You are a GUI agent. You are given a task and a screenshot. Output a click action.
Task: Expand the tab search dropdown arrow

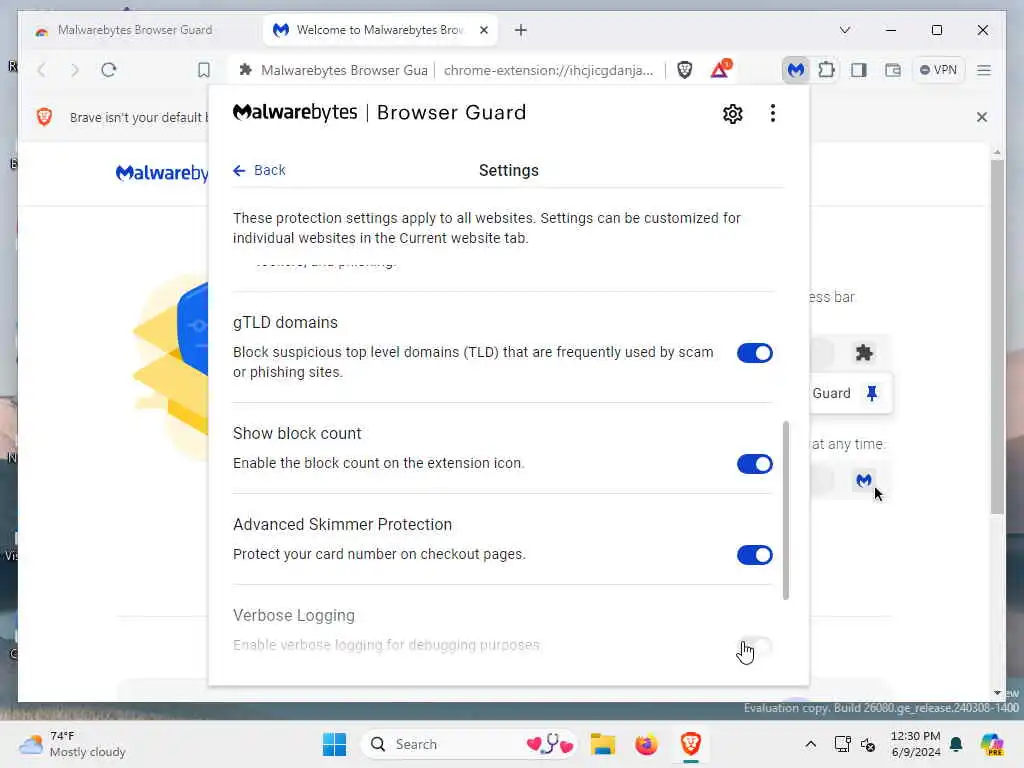click(x=844, y=30)
